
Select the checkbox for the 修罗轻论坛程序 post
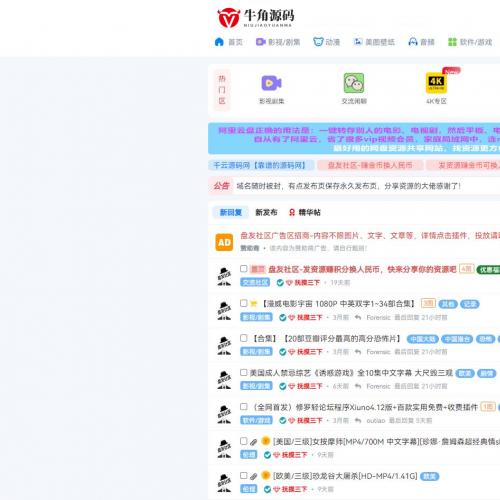click(x=244, y=406)
